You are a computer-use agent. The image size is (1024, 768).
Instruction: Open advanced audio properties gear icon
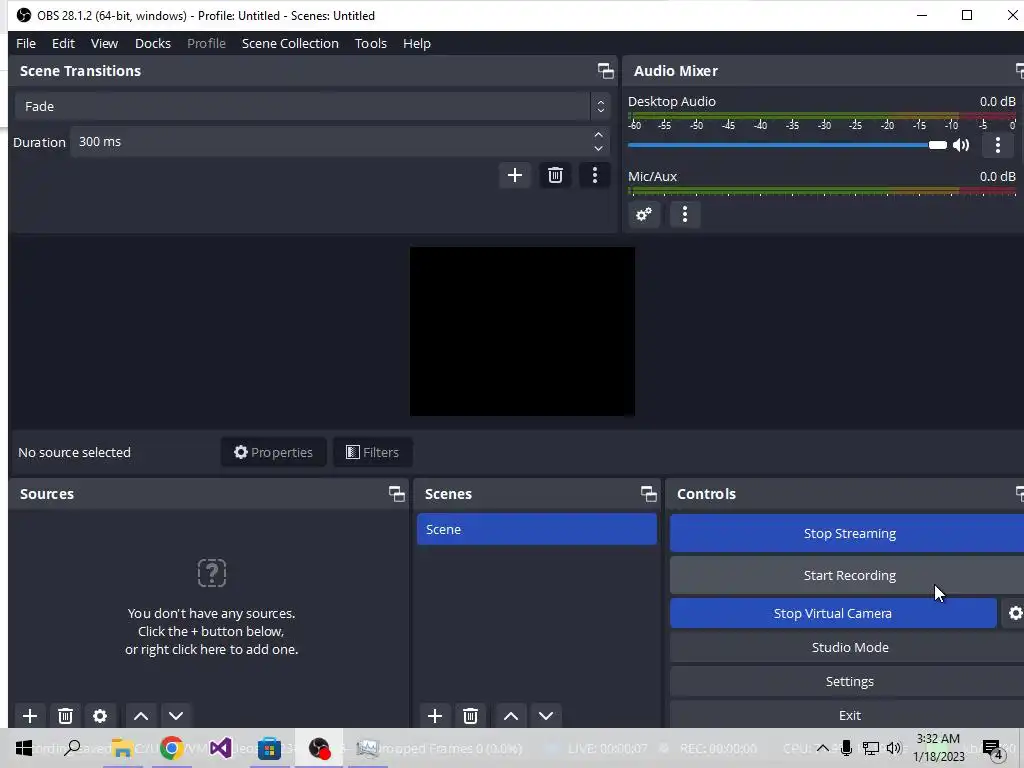[644, 214]
